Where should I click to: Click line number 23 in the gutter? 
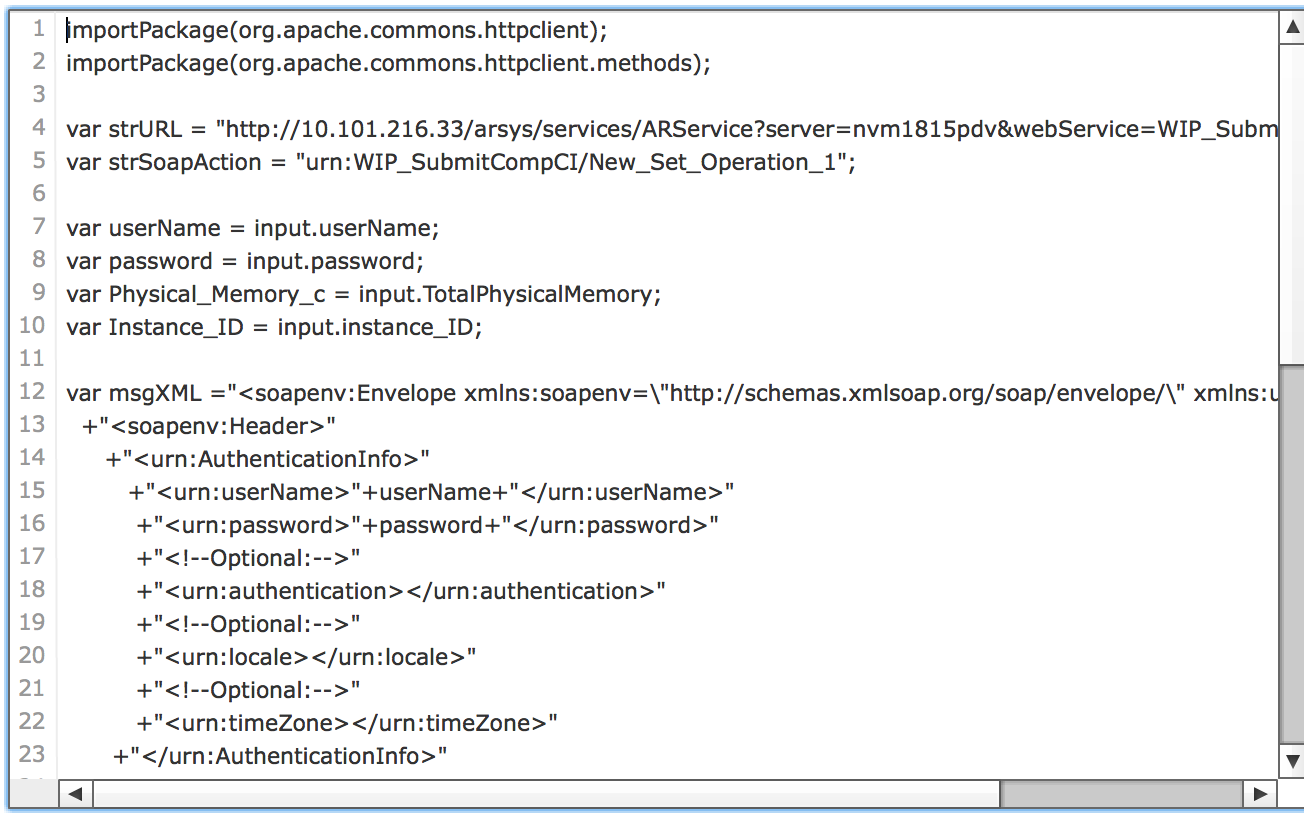(33, 755)
